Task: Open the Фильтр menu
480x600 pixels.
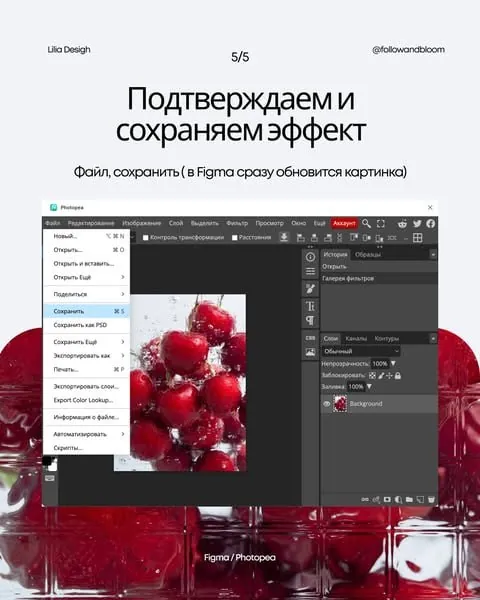Action: coord(237,223)
